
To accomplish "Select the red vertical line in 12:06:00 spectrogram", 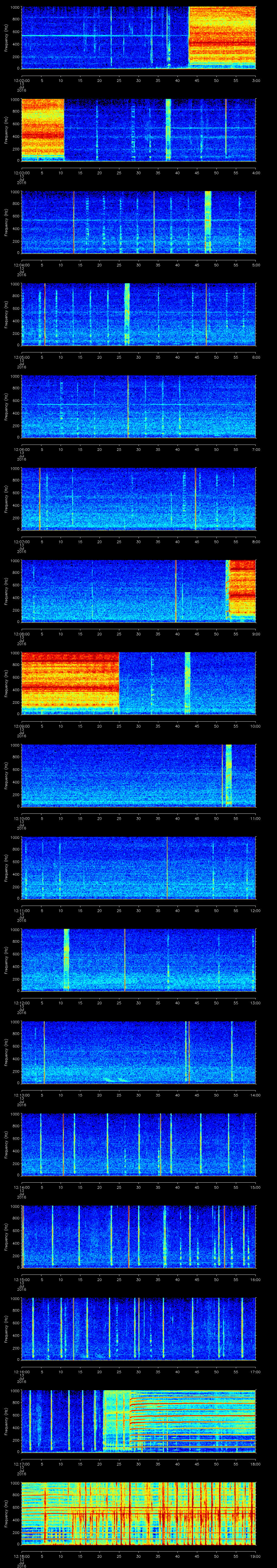I will click(128, 406).
